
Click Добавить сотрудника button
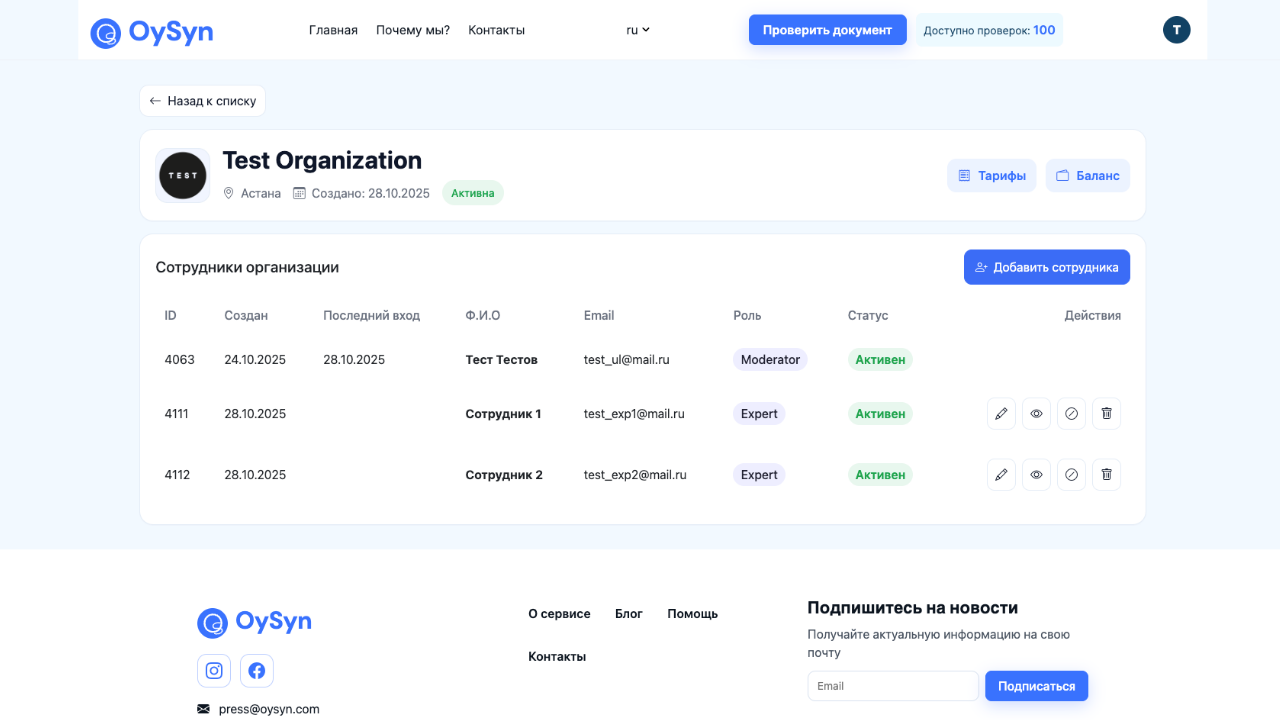(x=1046, y=267)
